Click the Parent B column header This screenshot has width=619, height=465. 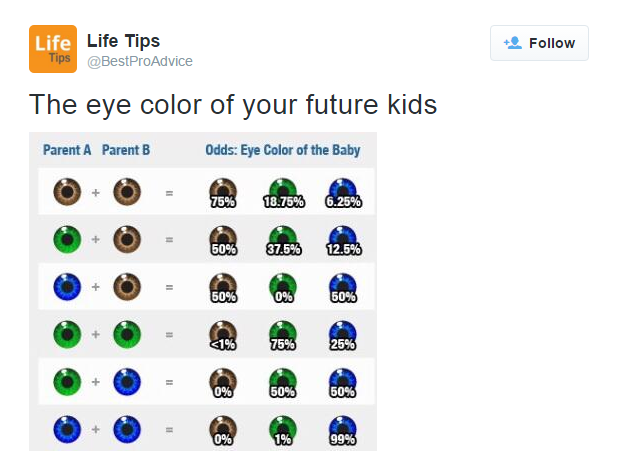(126, 150)
